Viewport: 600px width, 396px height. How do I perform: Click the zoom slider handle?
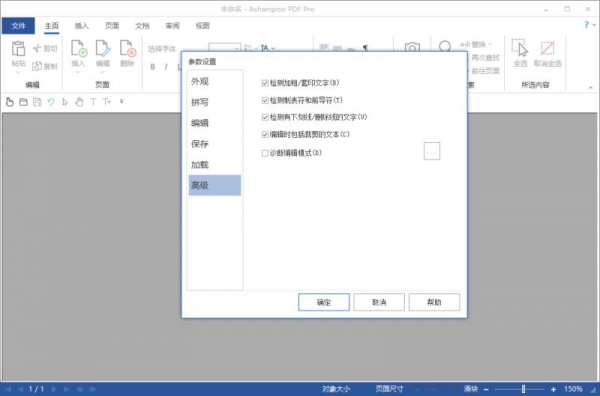click(x=523, y=389)
